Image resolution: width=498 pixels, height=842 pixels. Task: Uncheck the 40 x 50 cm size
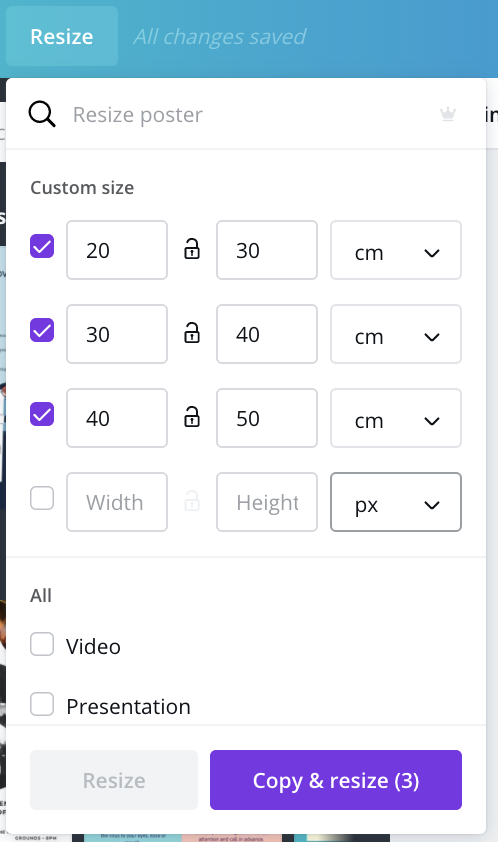[42, 414]
